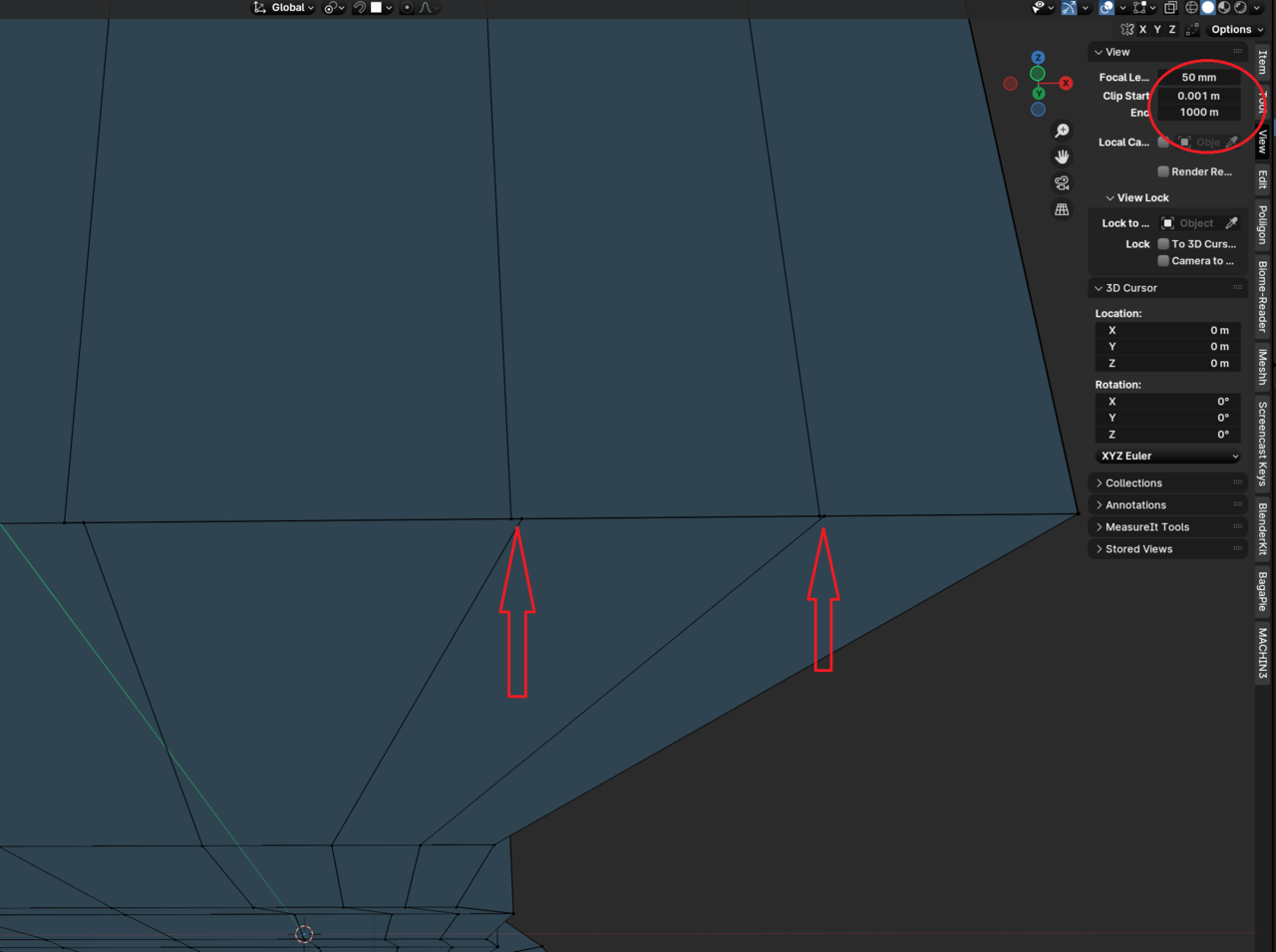Image resolution: width=1276 pixels, height=952 pixels.
Task: Click the red X axis on the gizmo
Action: [1066, 84]
